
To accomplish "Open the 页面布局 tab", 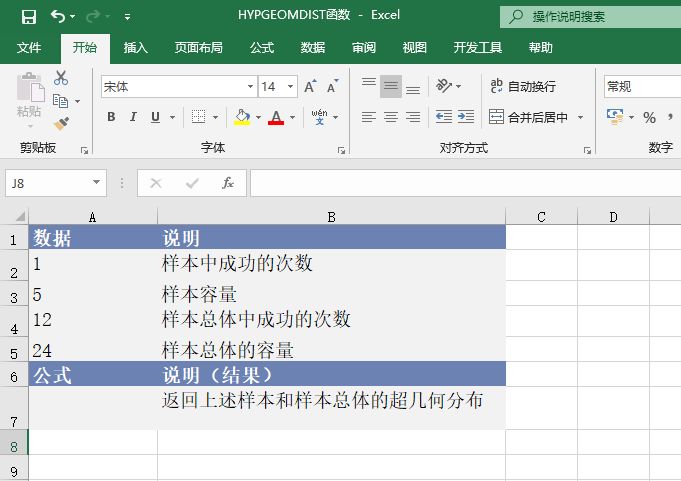I will click(x=199, y=47).
